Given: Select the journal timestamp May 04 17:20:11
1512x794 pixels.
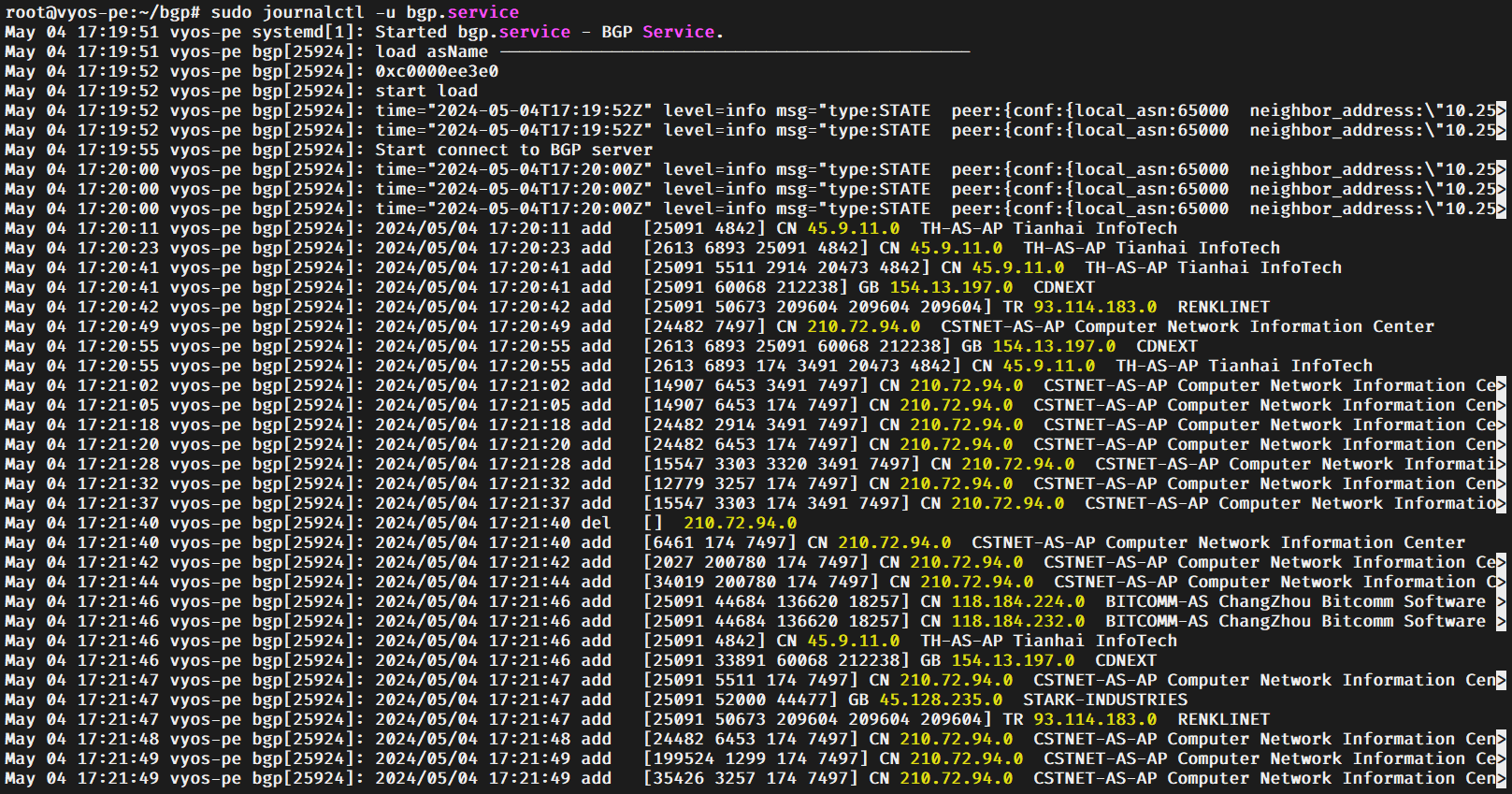Looking at the screenshot, I should click(82, 228).
